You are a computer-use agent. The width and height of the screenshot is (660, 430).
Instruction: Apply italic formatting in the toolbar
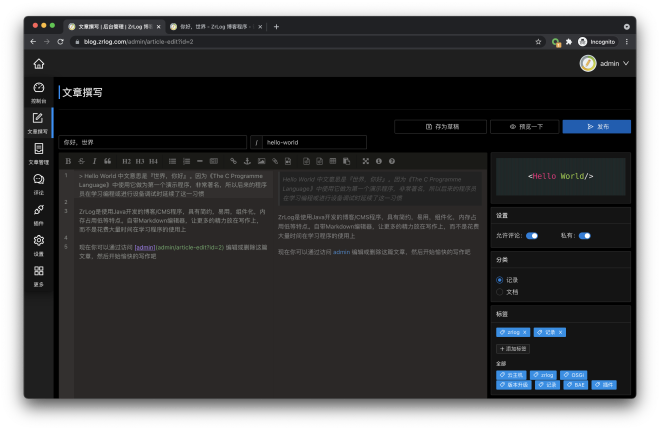tap(94, 161)
